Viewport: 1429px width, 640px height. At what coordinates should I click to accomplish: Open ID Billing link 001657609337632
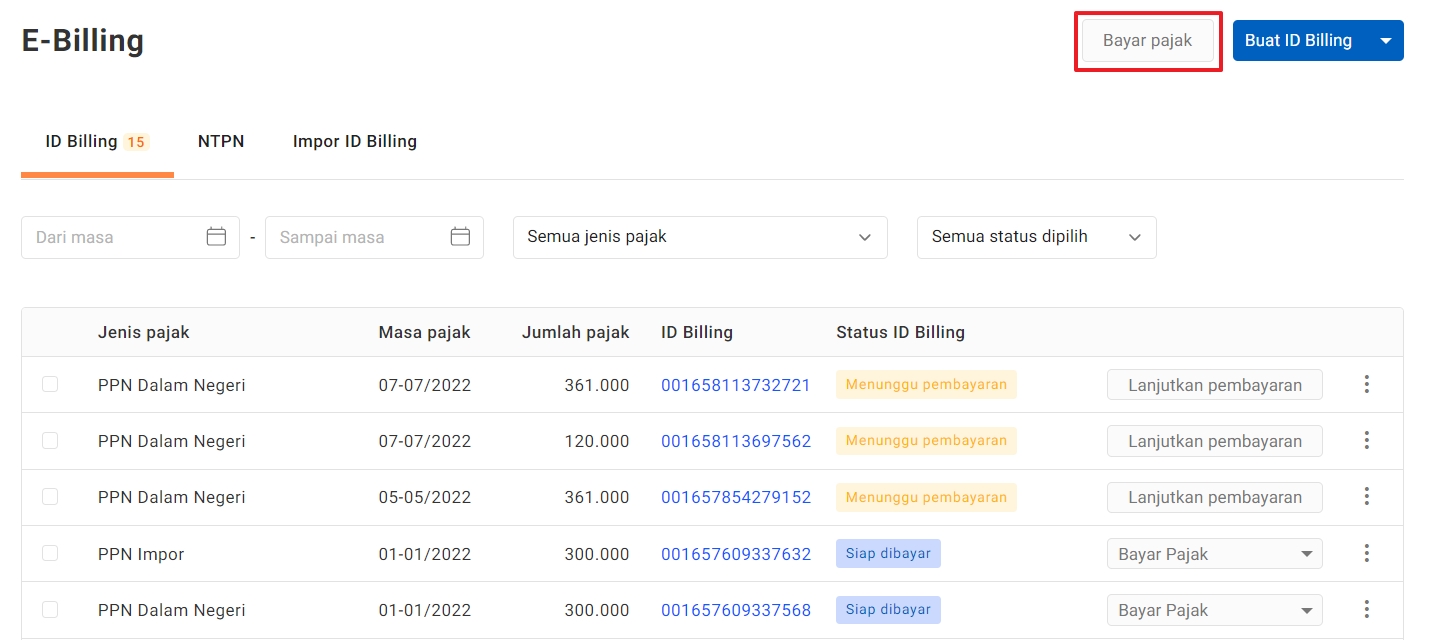point(735,554)
